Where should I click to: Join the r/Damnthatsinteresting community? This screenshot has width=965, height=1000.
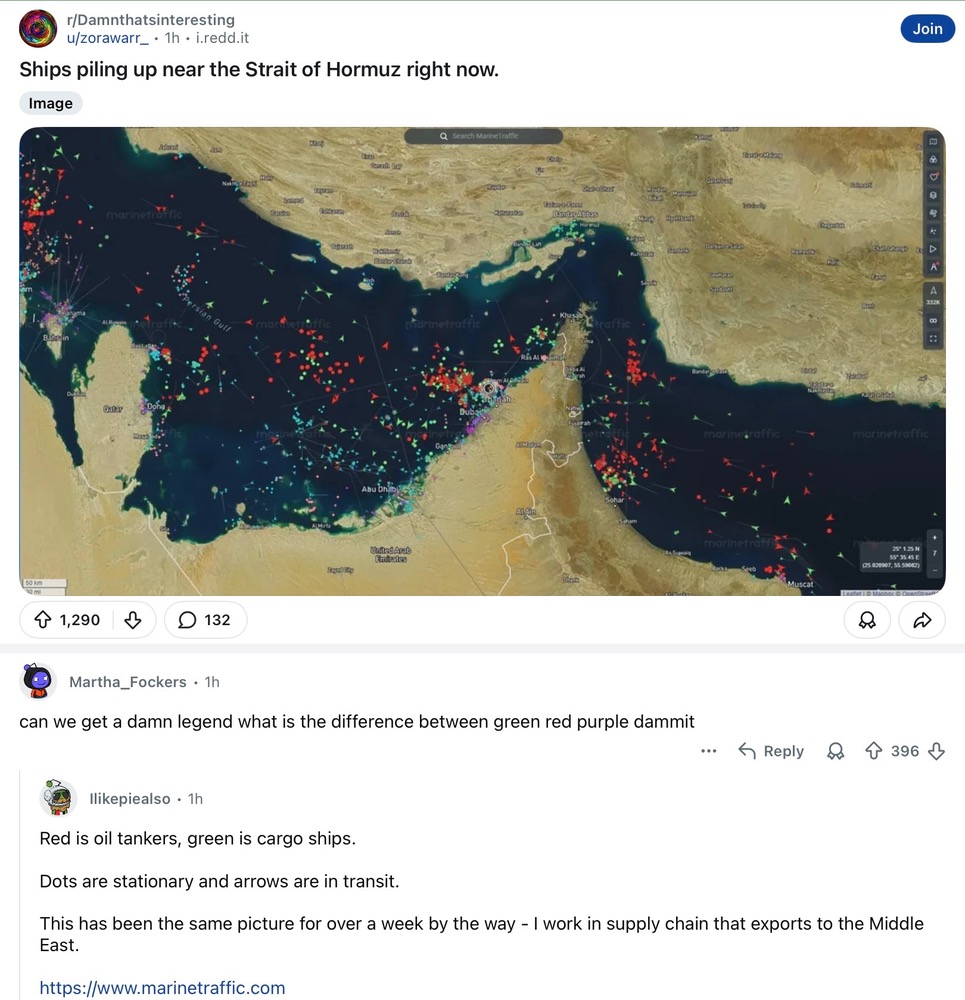point(927,29)
